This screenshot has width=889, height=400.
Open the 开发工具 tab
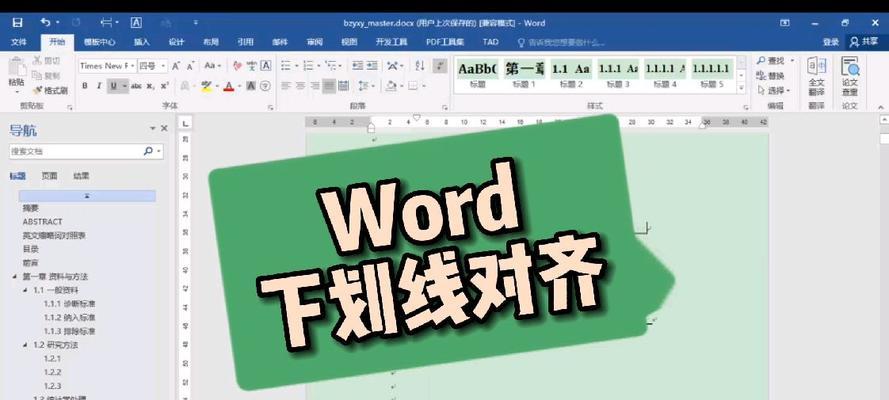pos(391,42)
